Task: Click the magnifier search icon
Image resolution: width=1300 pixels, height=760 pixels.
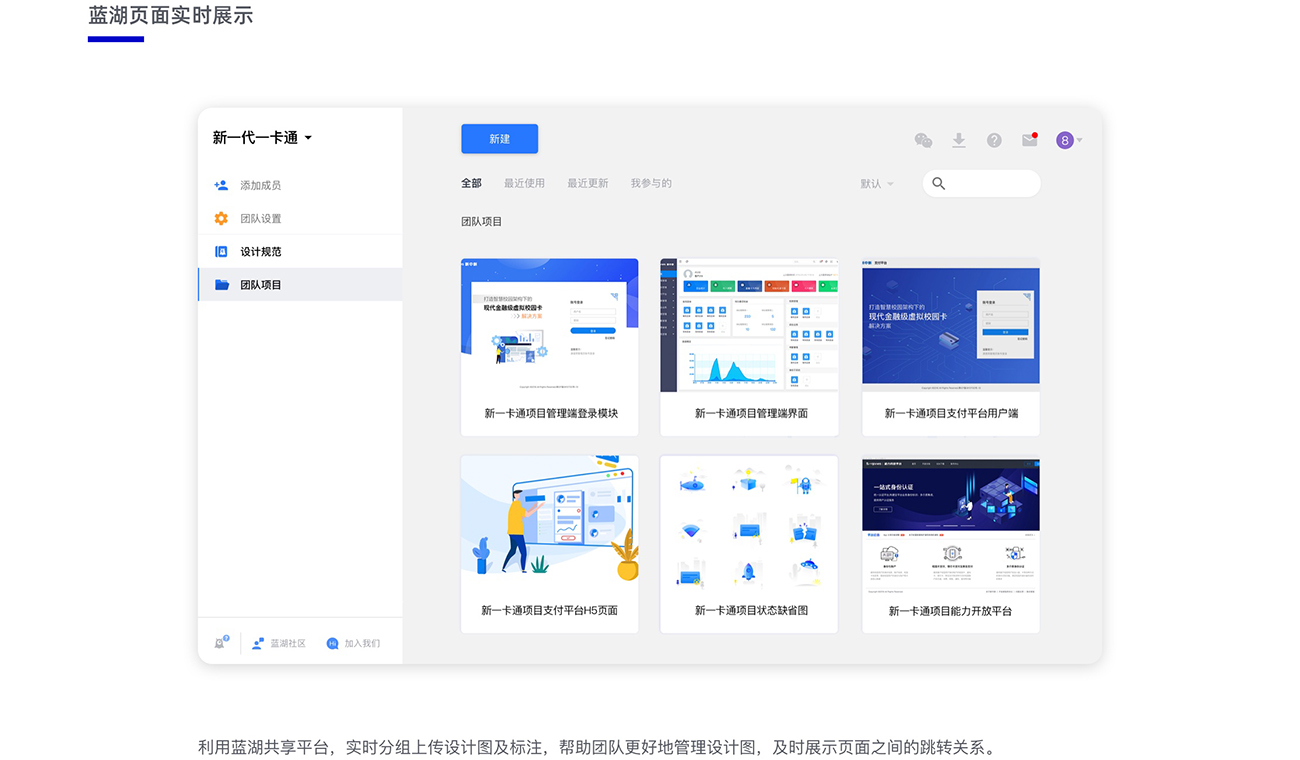Action: click(938, 184)
